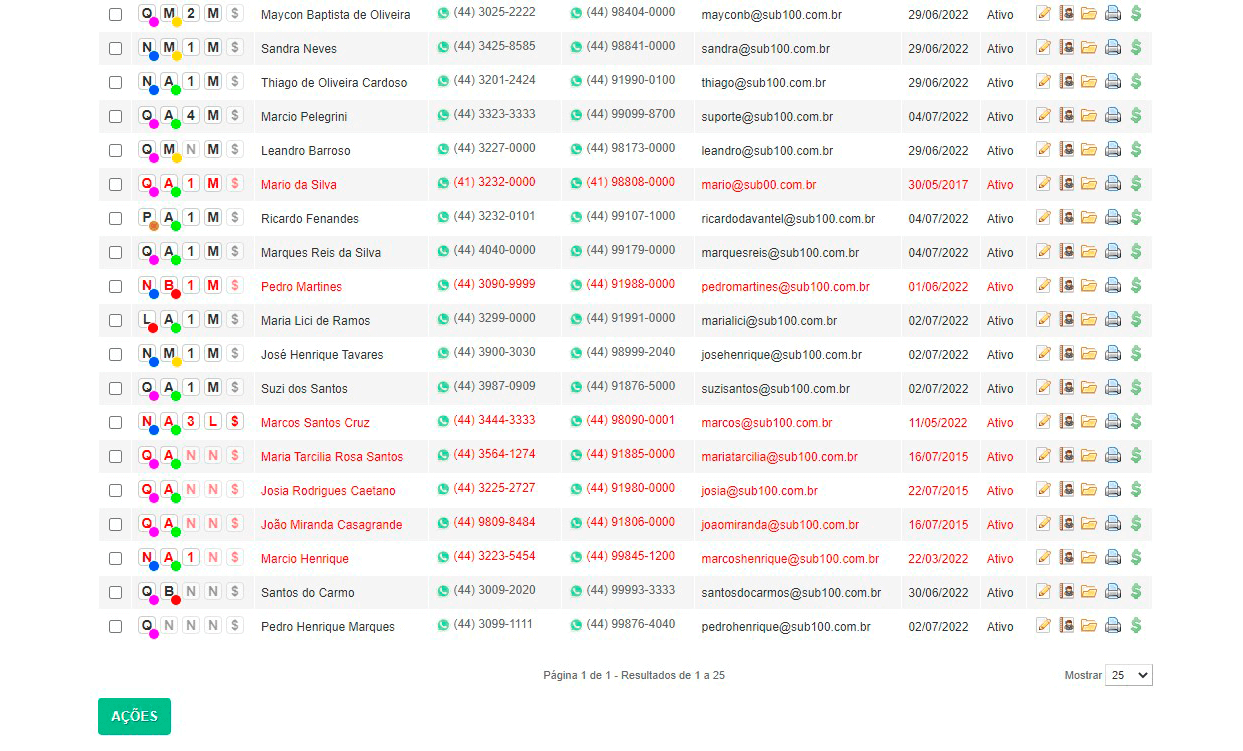Tick the checkbox next to Maria Lici de Ramos

(x=115, y=321)
